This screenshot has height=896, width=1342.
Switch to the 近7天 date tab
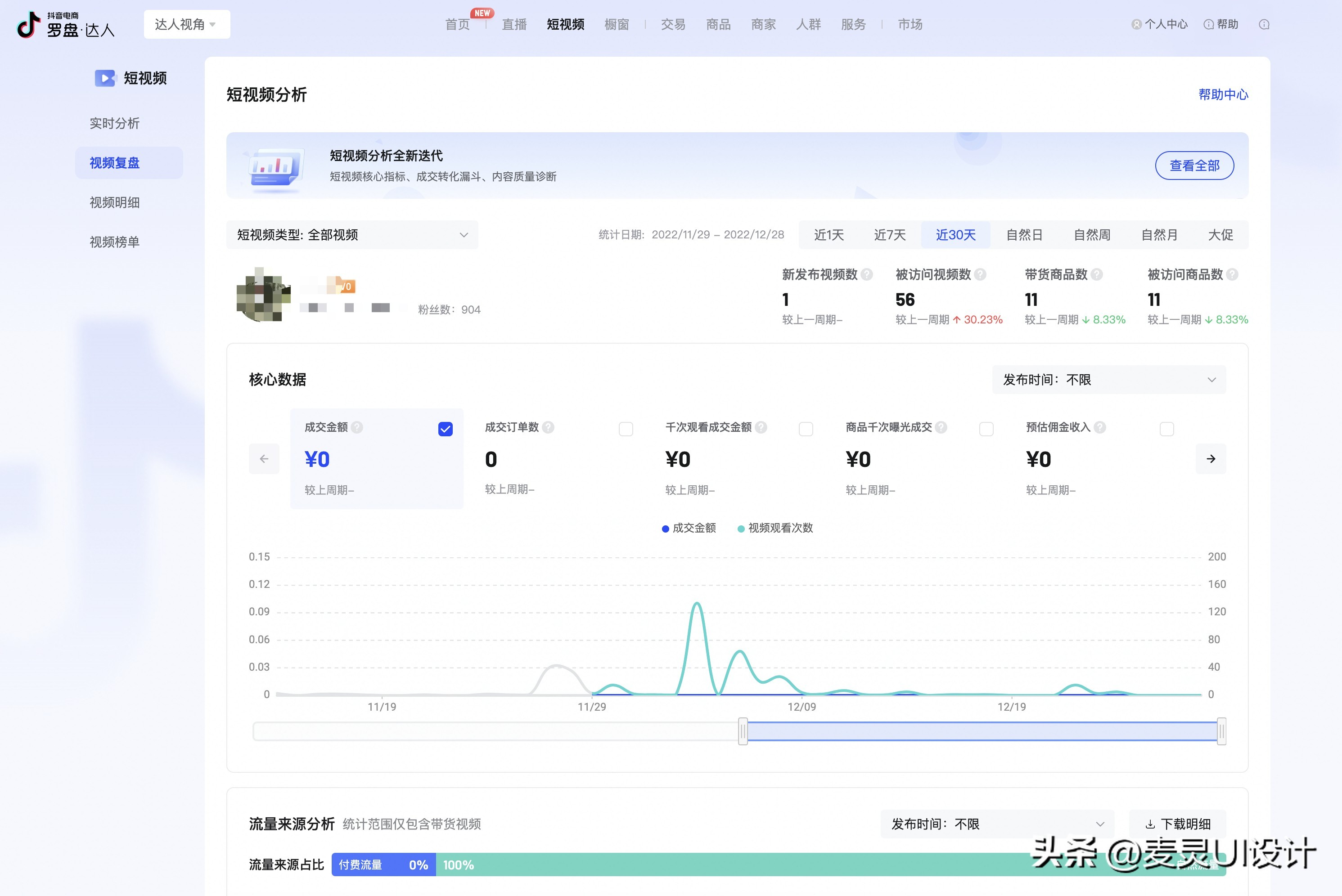click(x=889, y=234)
